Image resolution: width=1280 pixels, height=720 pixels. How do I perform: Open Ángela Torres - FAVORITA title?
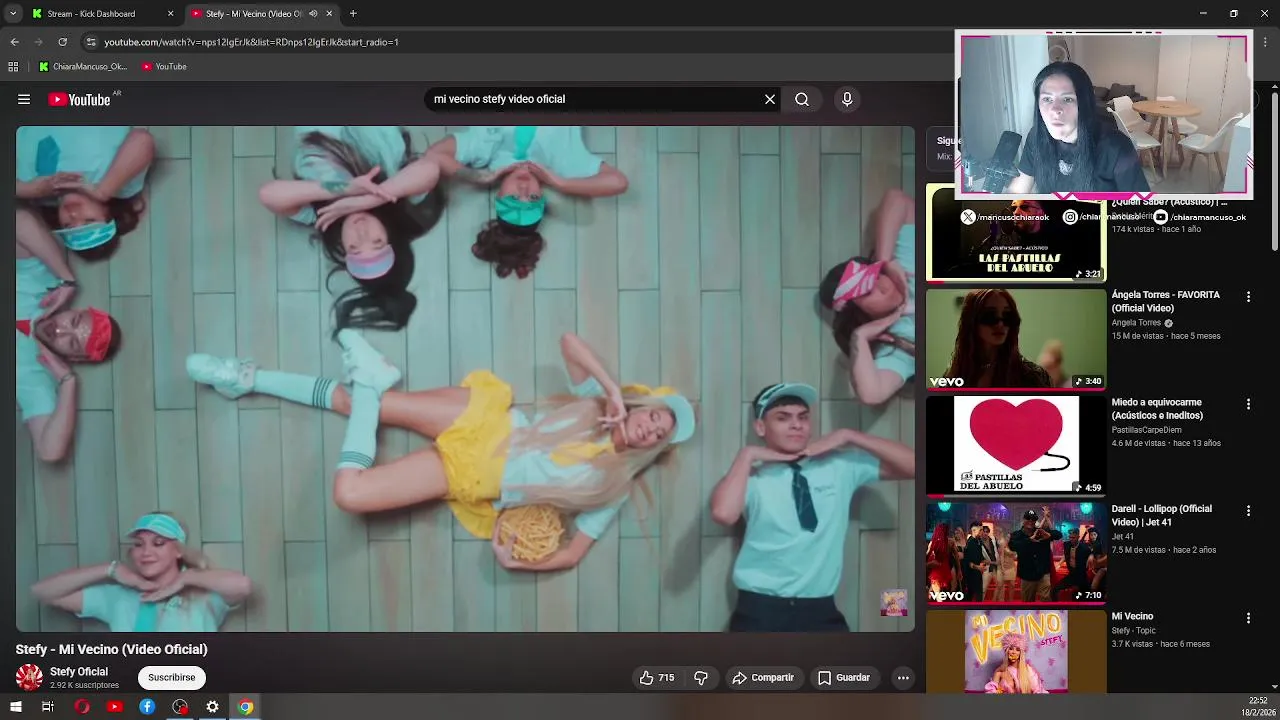pos(1166,301)
